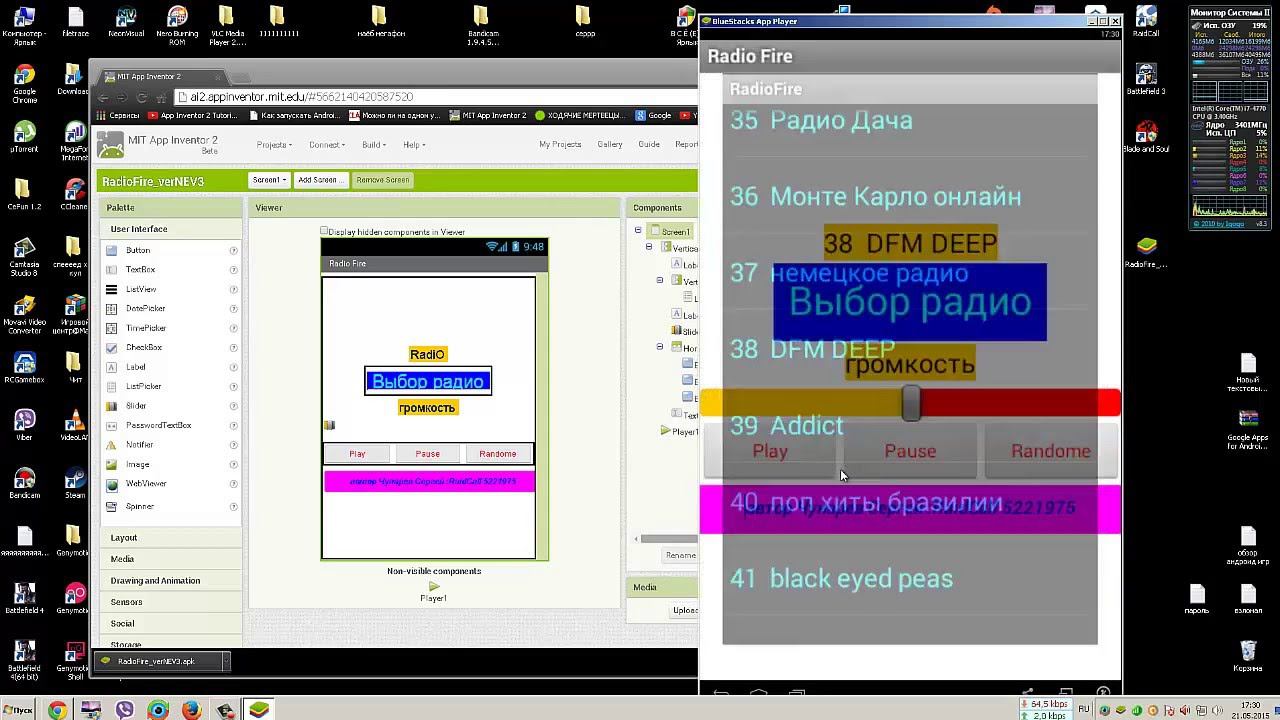Image resolution: width=1280 pixels, height=720 pixels.
Task: Choose the Slider palette component
Action: pos(136,406)
